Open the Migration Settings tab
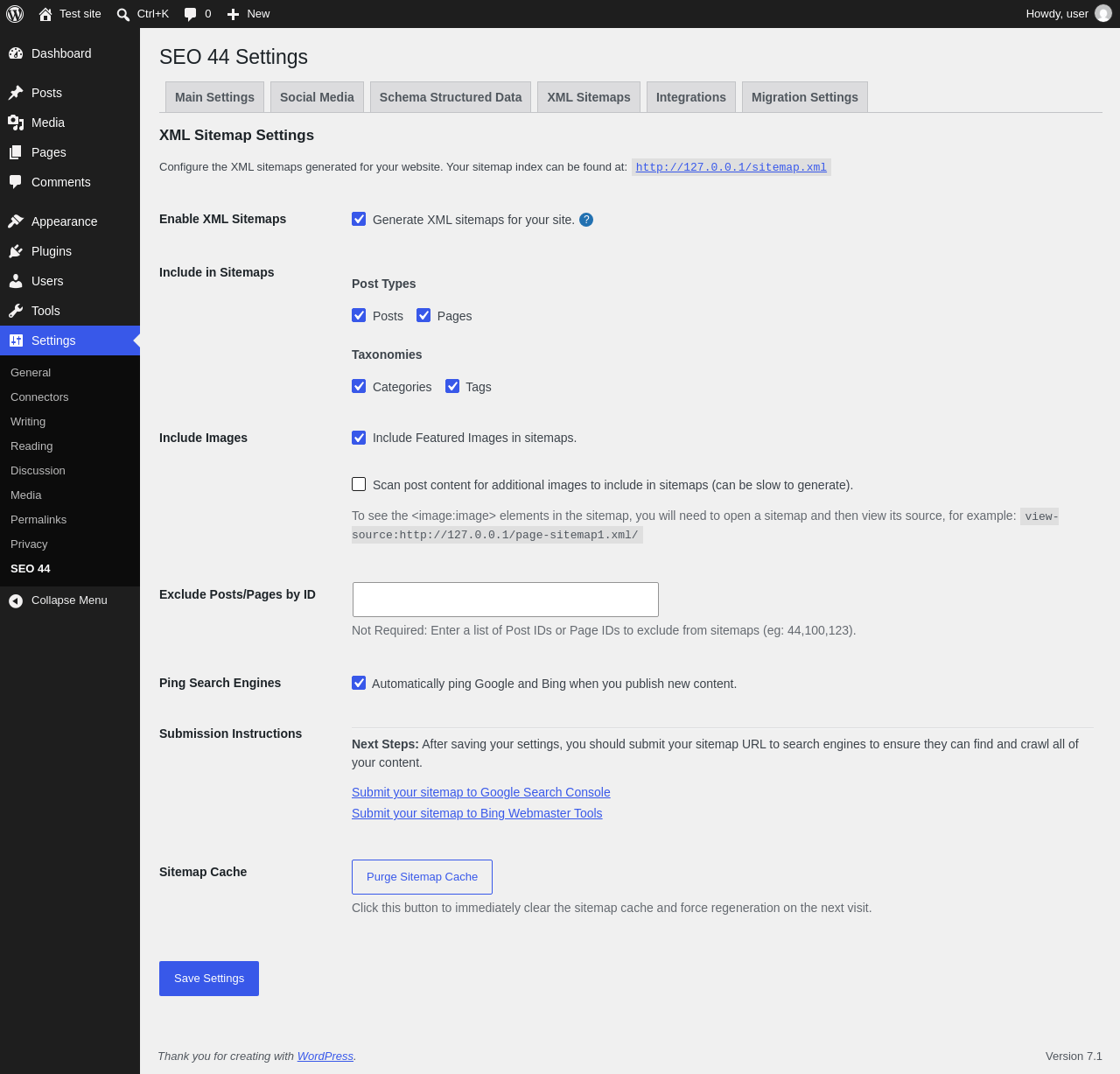Viewport: 1120px width, 1074px height. click(805, 97)
